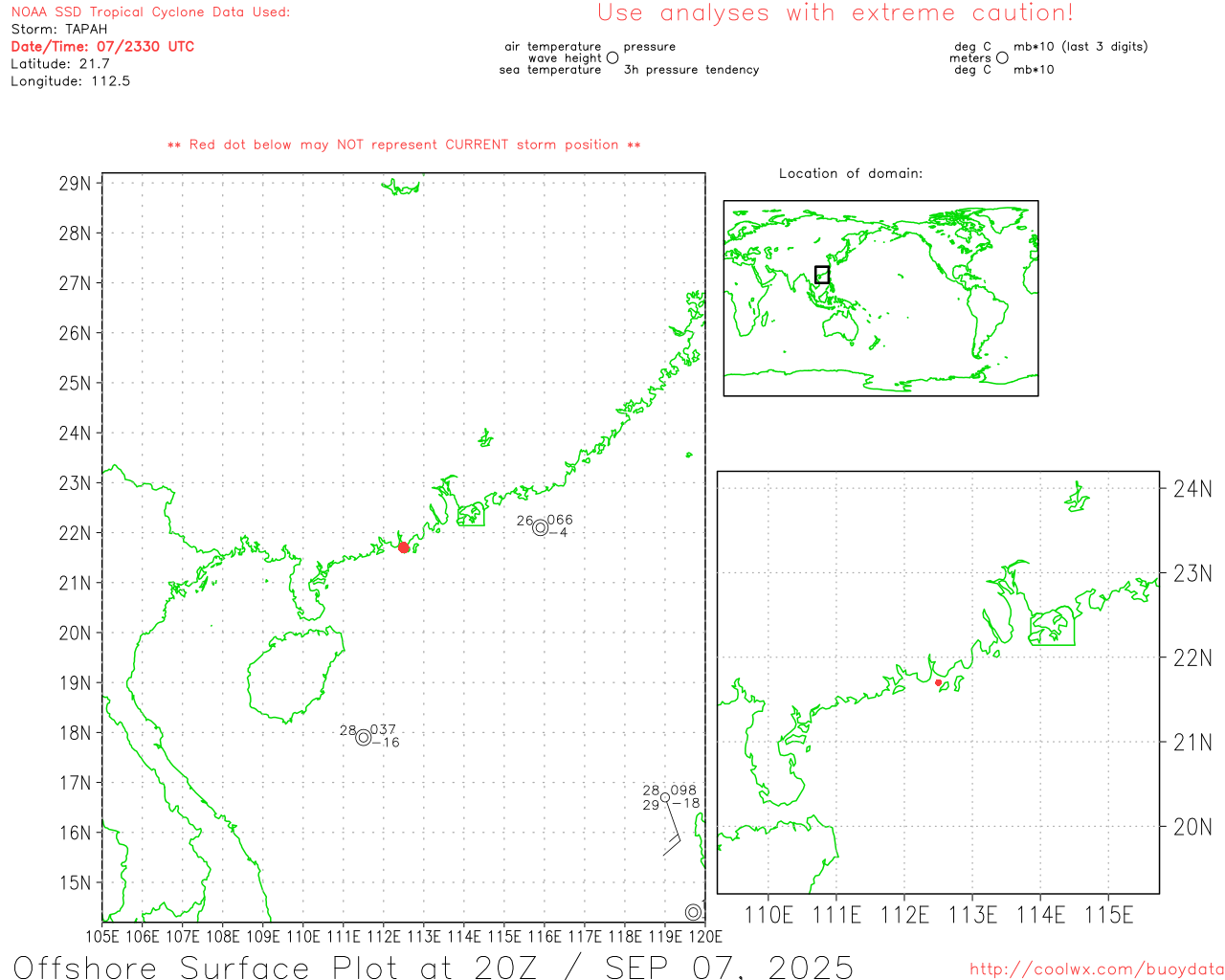Click the red storm dot in zoomed inset map

click(x=938, y=682)
